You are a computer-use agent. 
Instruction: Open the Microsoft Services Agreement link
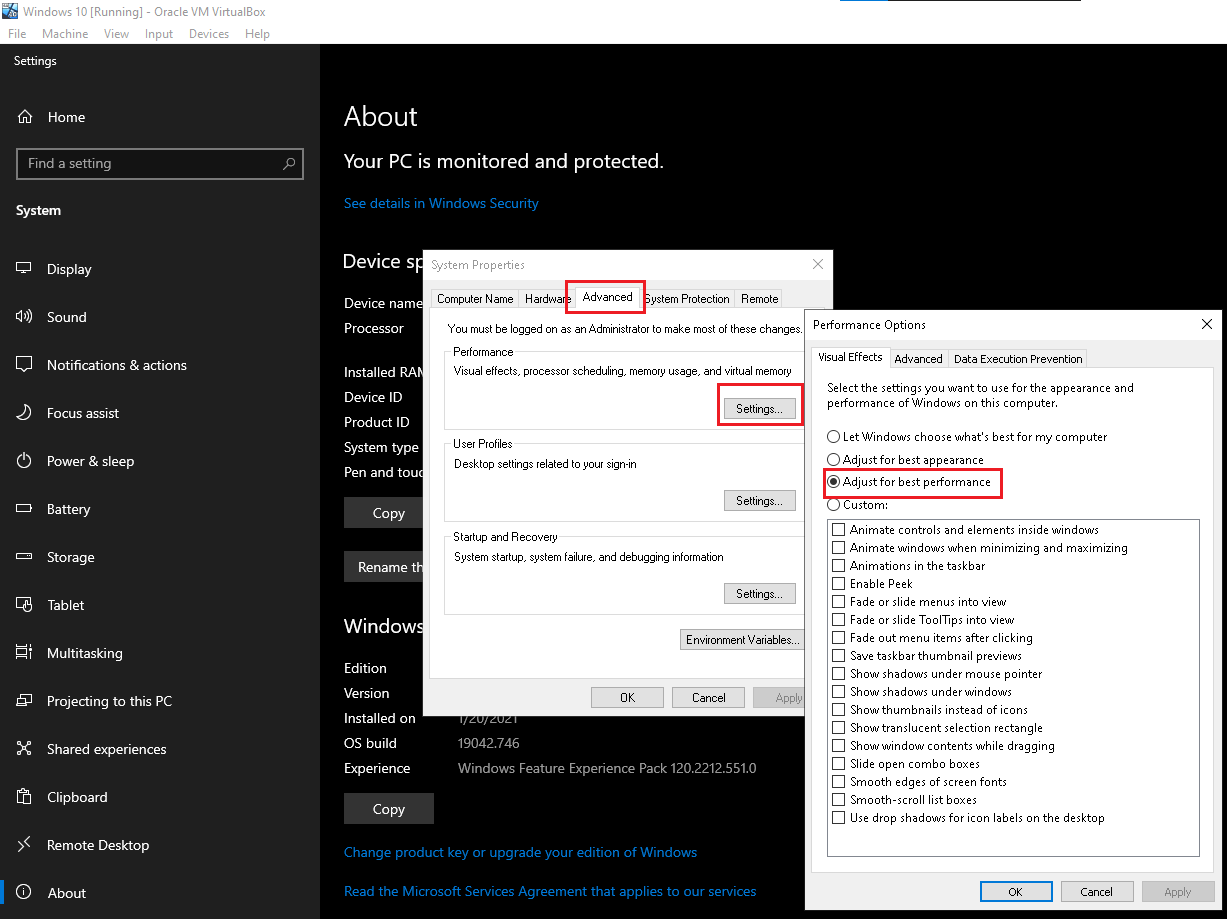pyautogui.click(x=550, y=891)
